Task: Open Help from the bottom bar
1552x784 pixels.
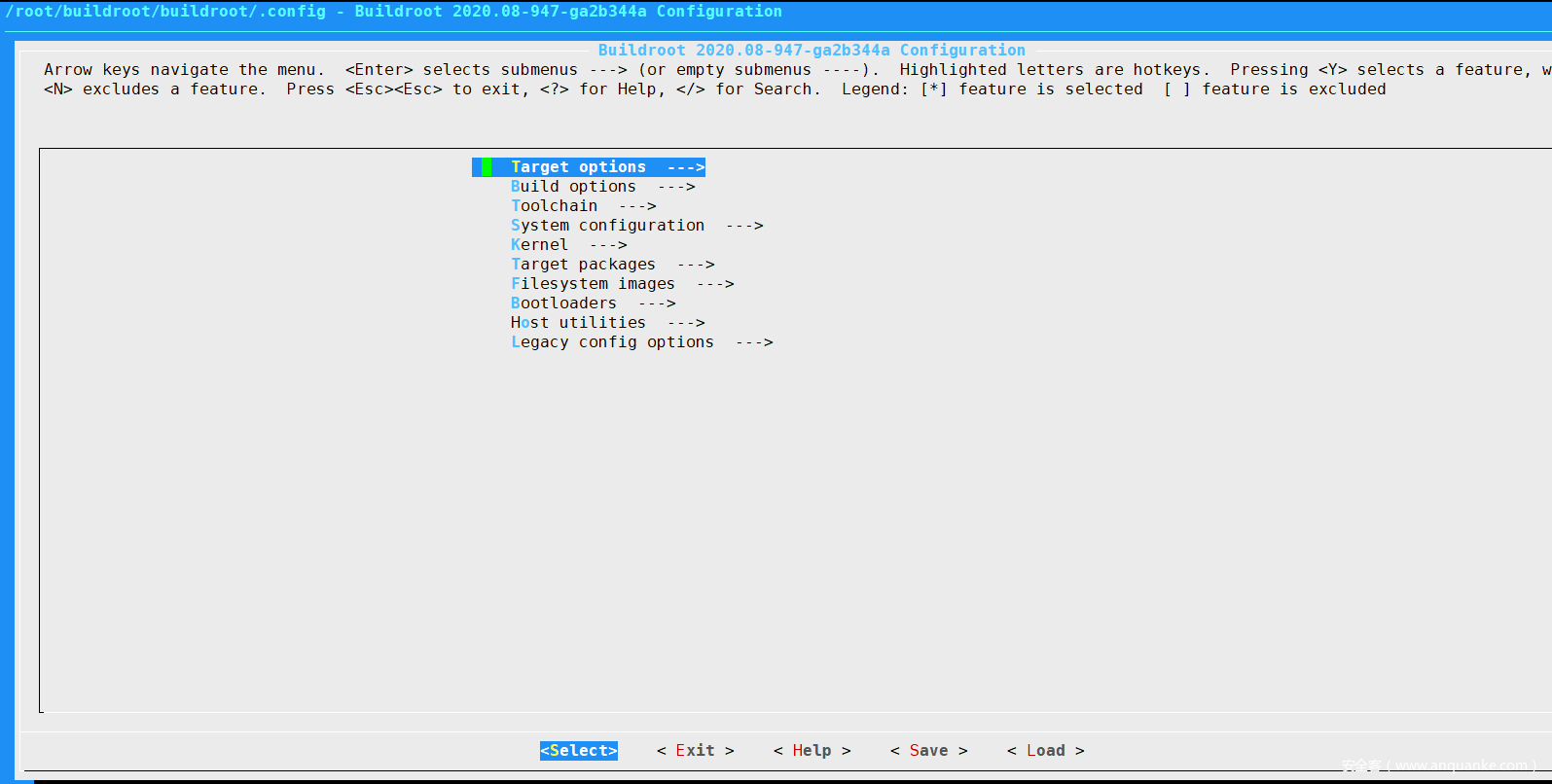Action: [x=812, y=751]
